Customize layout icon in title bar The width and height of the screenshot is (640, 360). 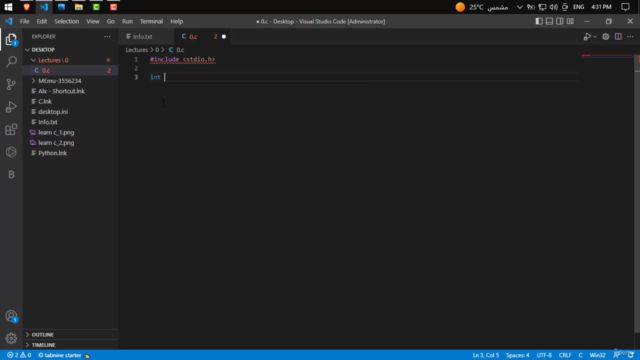point(570,21)
